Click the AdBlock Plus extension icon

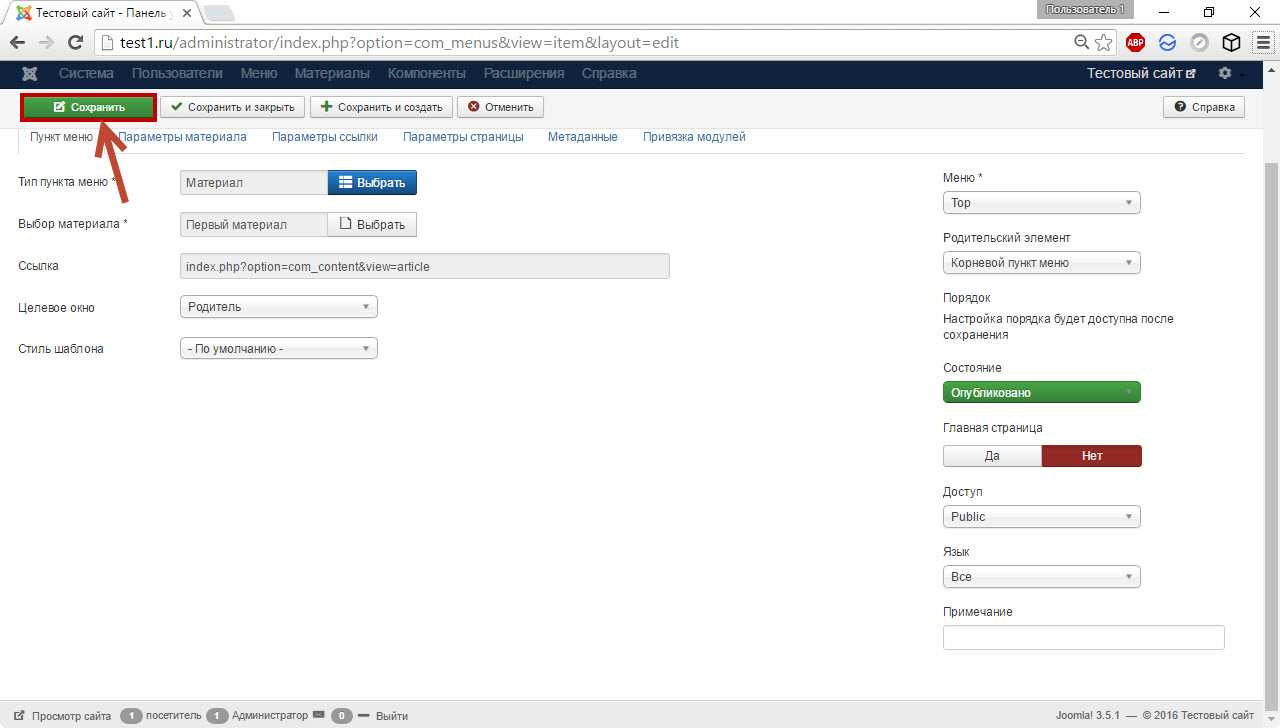click(1135, 42)
